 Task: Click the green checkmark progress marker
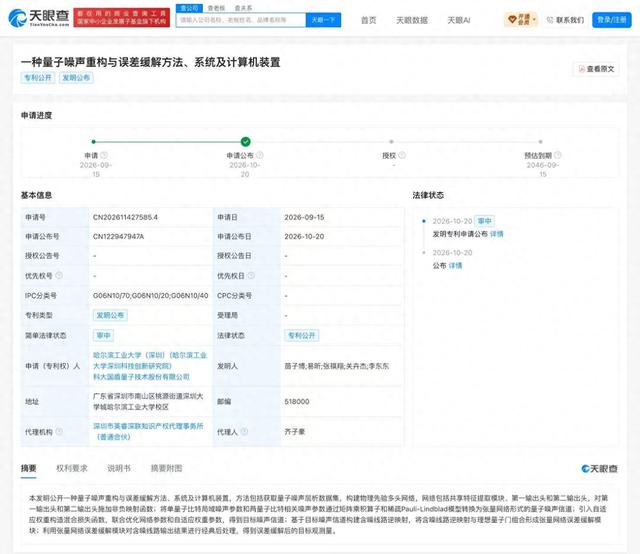click(245, 142)
